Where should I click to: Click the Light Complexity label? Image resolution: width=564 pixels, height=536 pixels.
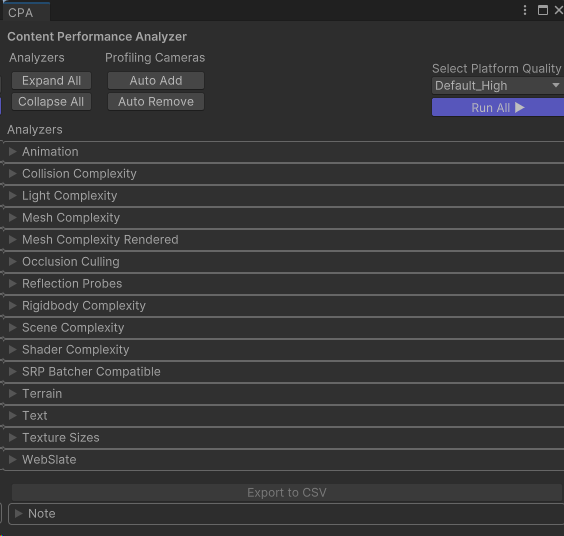pos(70,196)
